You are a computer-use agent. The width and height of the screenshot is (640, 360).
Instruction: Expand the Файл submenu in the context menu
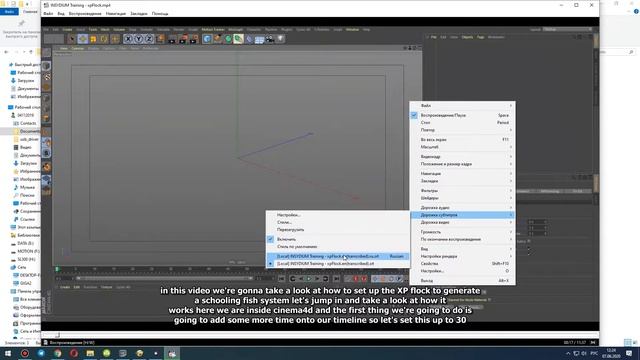click(x=462, y=106)
